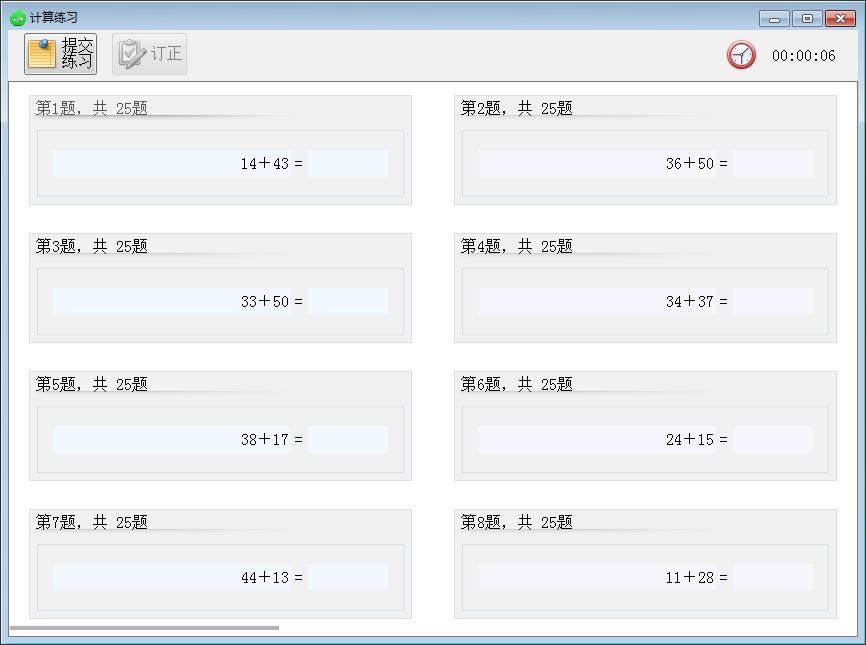Click the answer field for 11+28

772,577
